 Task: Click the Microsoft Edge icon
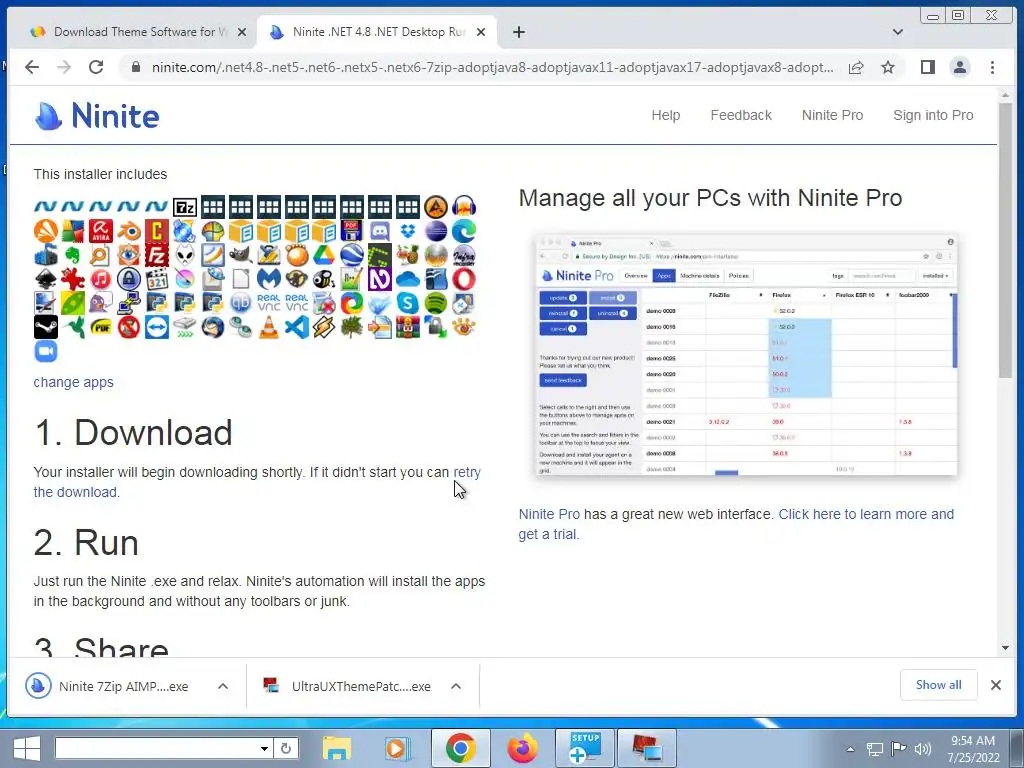click(464, 231)
